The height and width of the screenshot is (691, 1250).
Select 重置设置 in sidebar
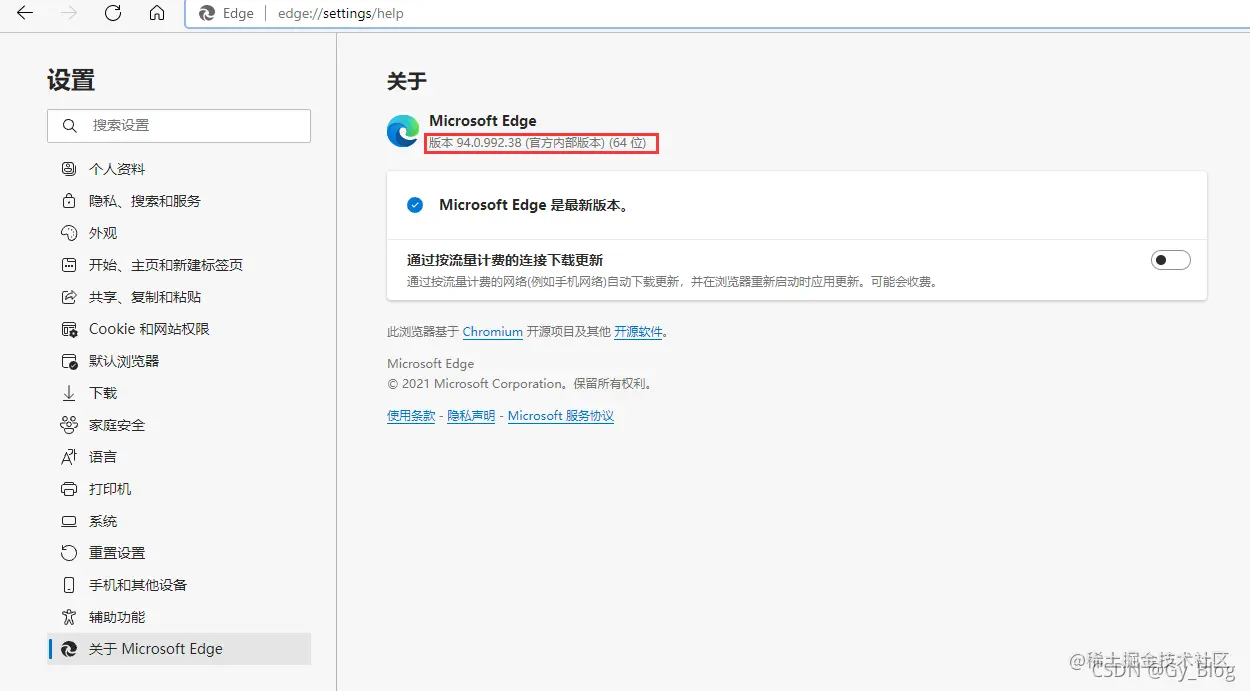(x=179, y=553)
